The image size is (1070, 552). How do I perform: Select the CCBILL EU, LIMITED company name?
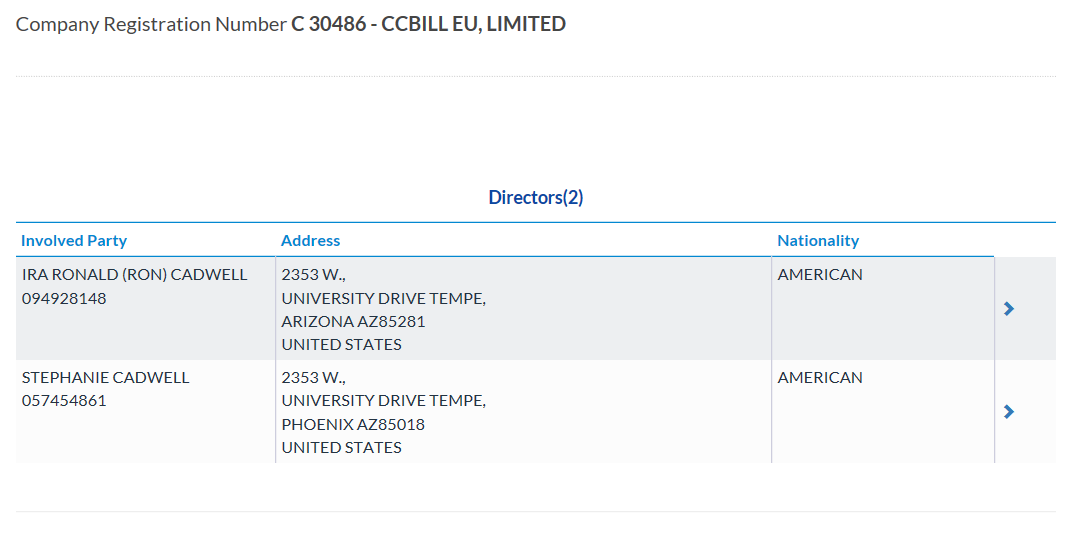[474, 25]
